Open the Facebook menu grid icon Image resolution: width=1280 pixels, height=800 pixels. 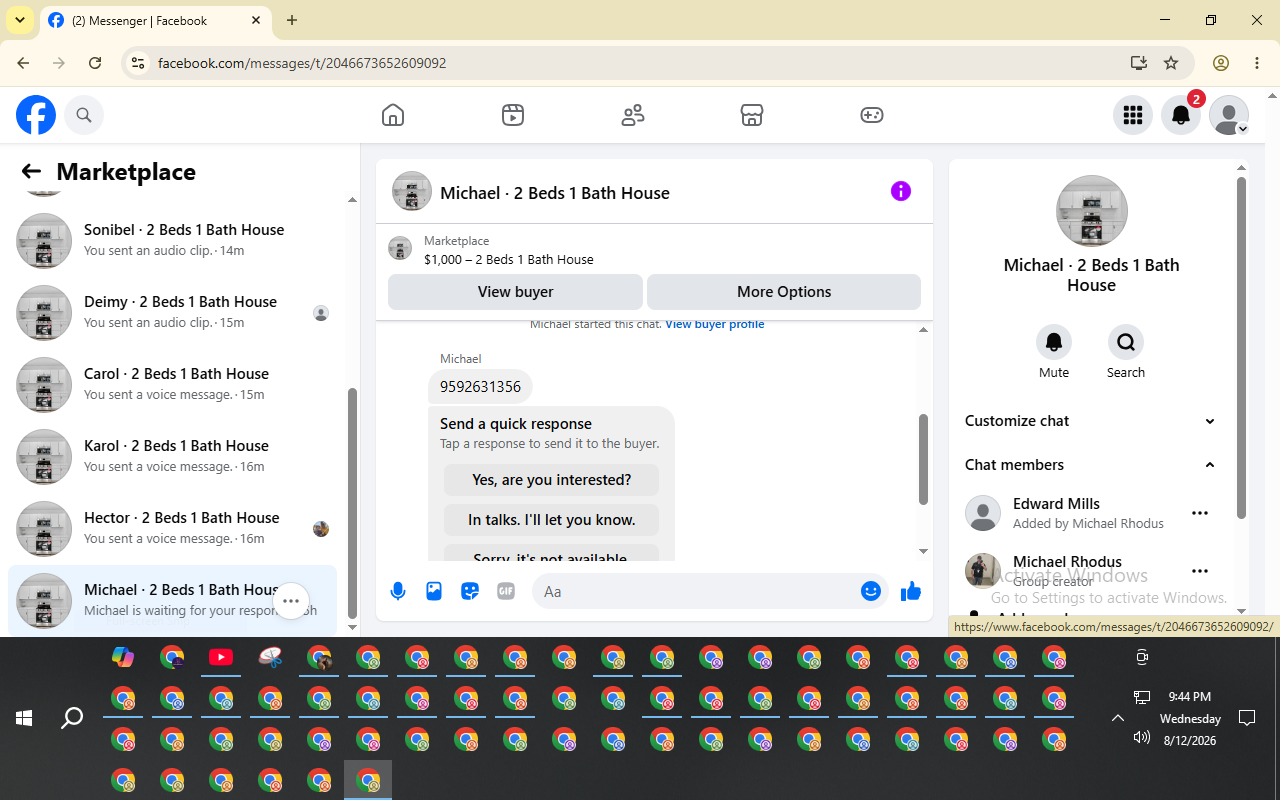pyautogui.click(x=1133, y=115)
